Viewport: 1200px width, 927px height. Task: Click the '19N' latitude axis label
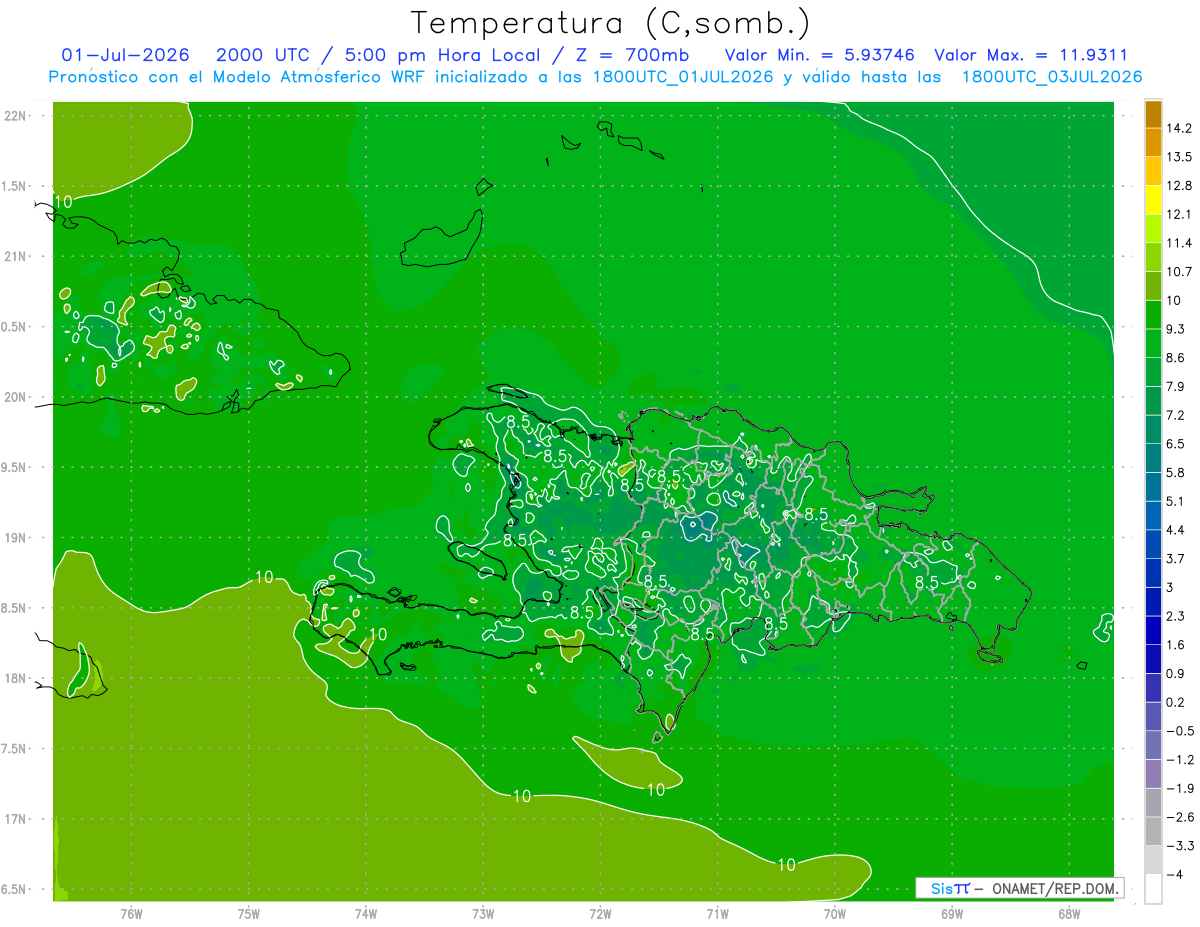pyautogui.click(x=15, y=538)
